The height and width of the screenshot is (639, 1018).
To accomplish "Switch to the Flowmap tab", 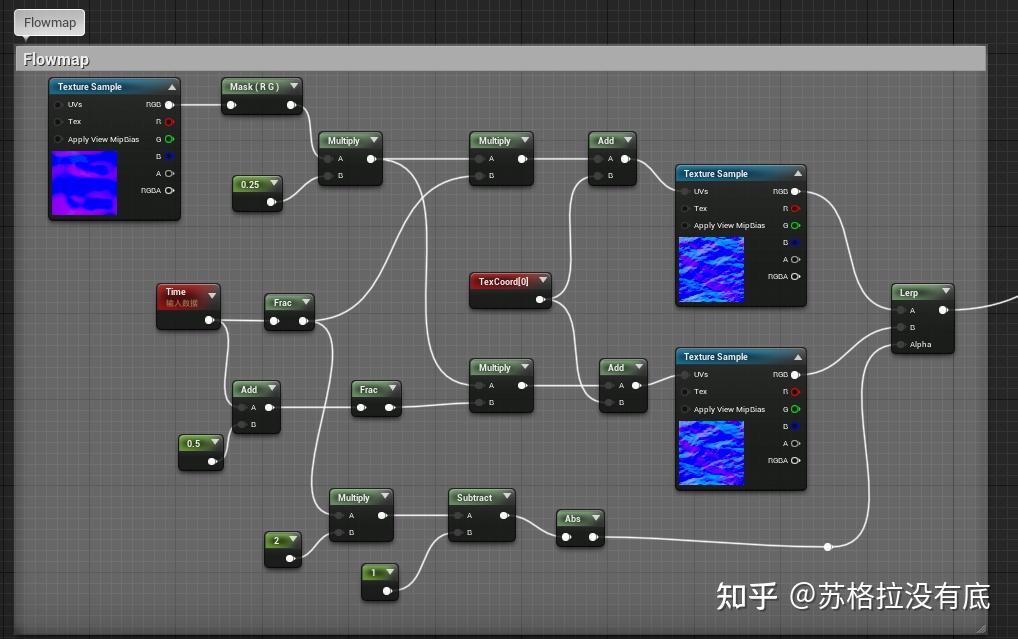I will 48,22.
